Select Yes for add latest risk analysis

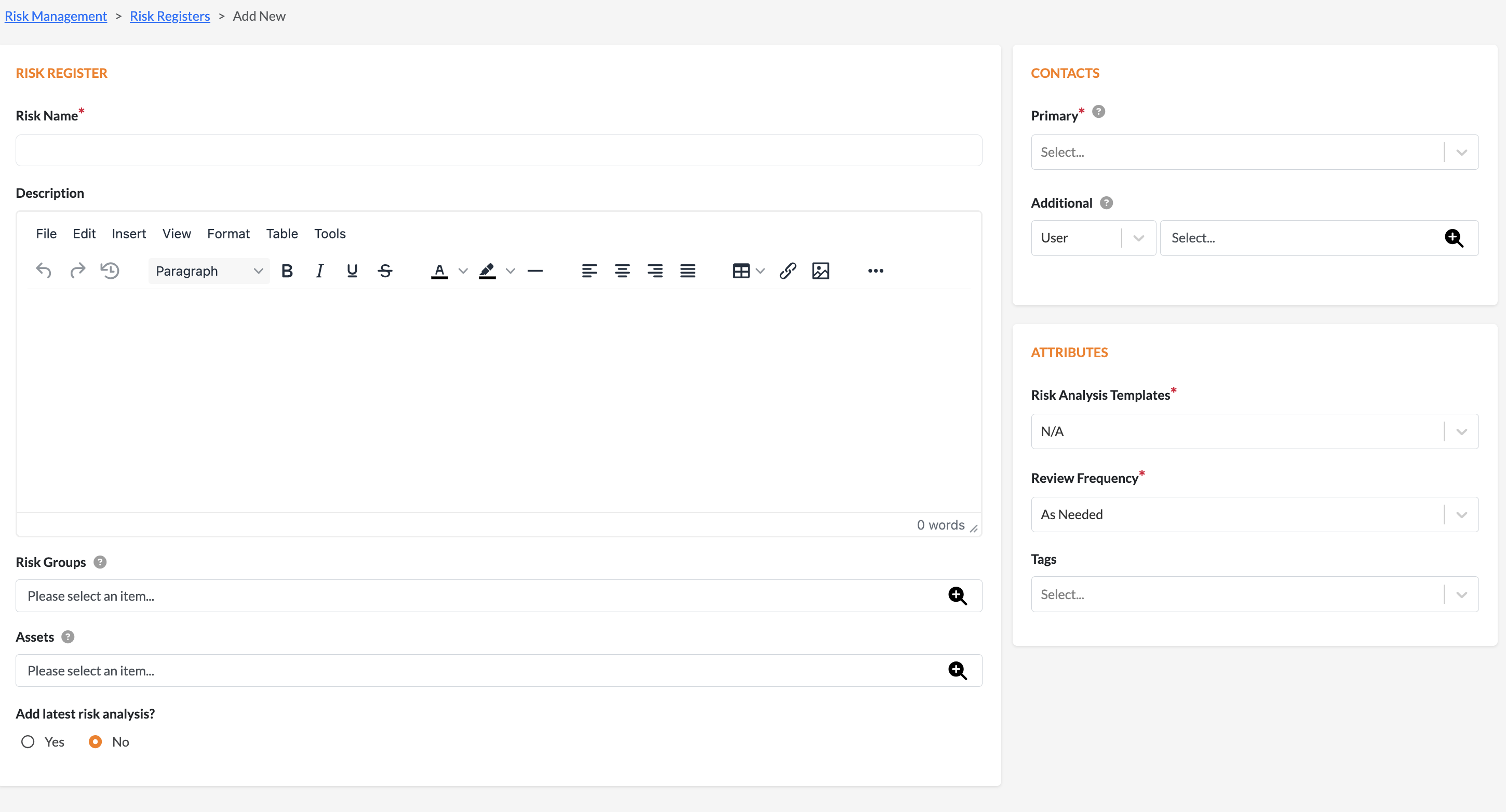click(28, 742)
